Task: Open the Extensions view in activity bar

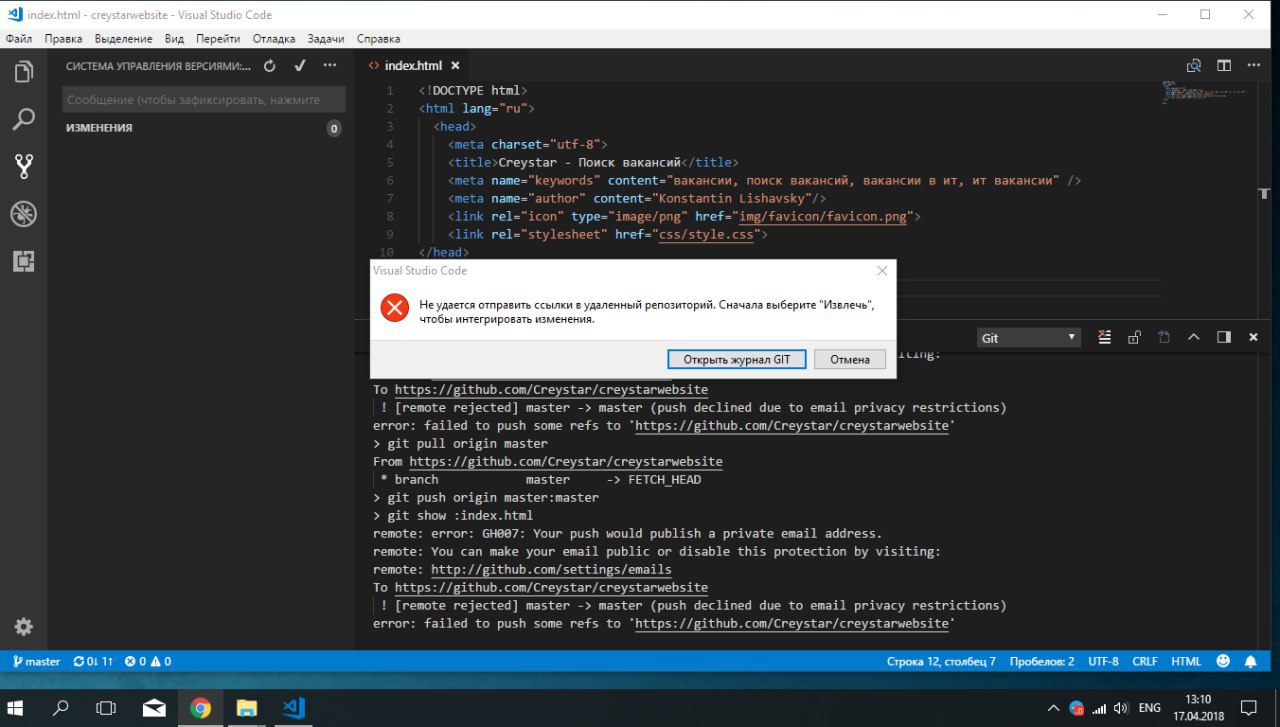Action: tap(23, 260)
